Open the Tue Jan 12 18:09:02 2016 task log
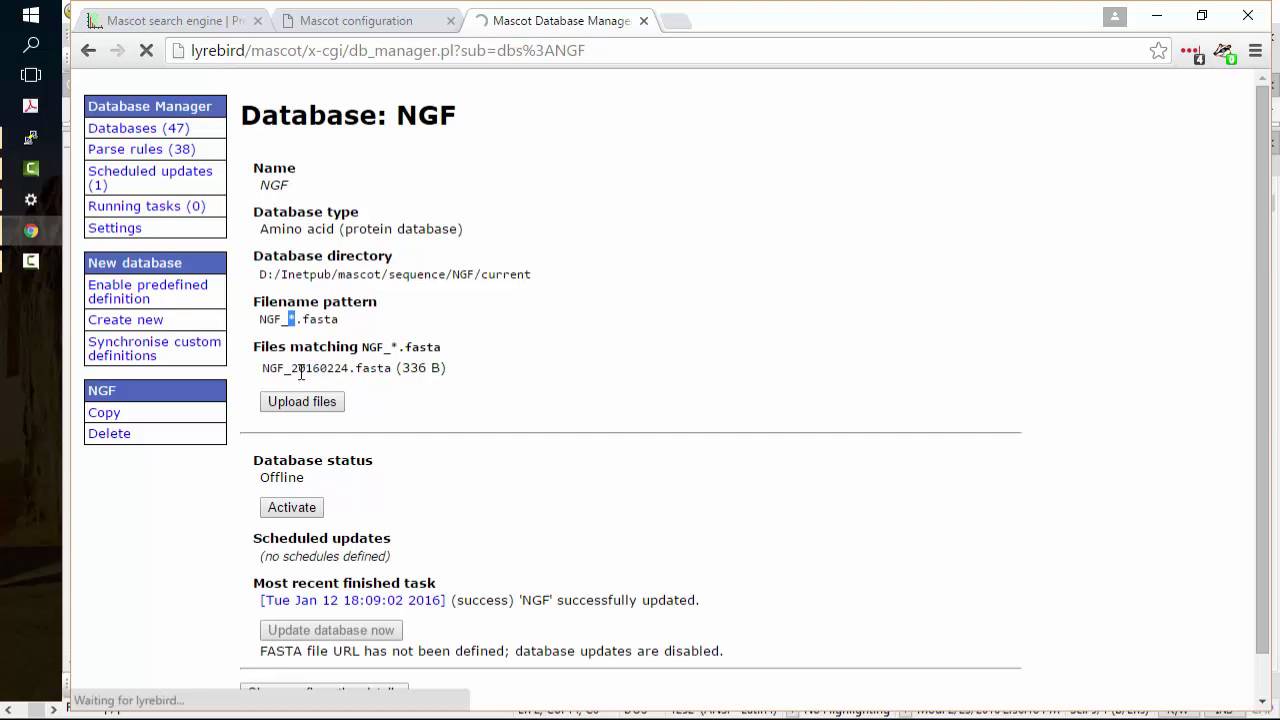The width and height of the screenshot is (1280, 720). coord(353,600)
